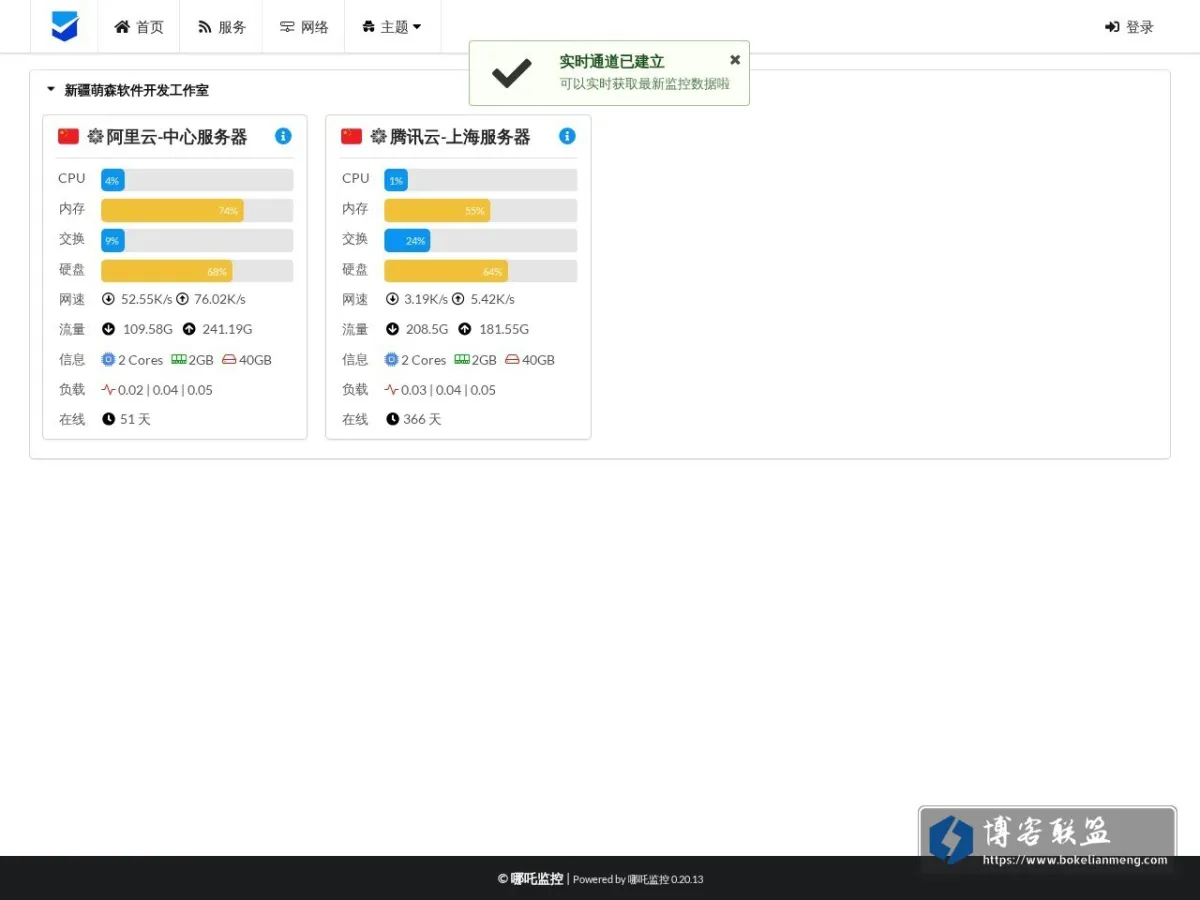Close the 实时通道已建立 notification
Screen dimensions: 1200x900
point(735,60)
